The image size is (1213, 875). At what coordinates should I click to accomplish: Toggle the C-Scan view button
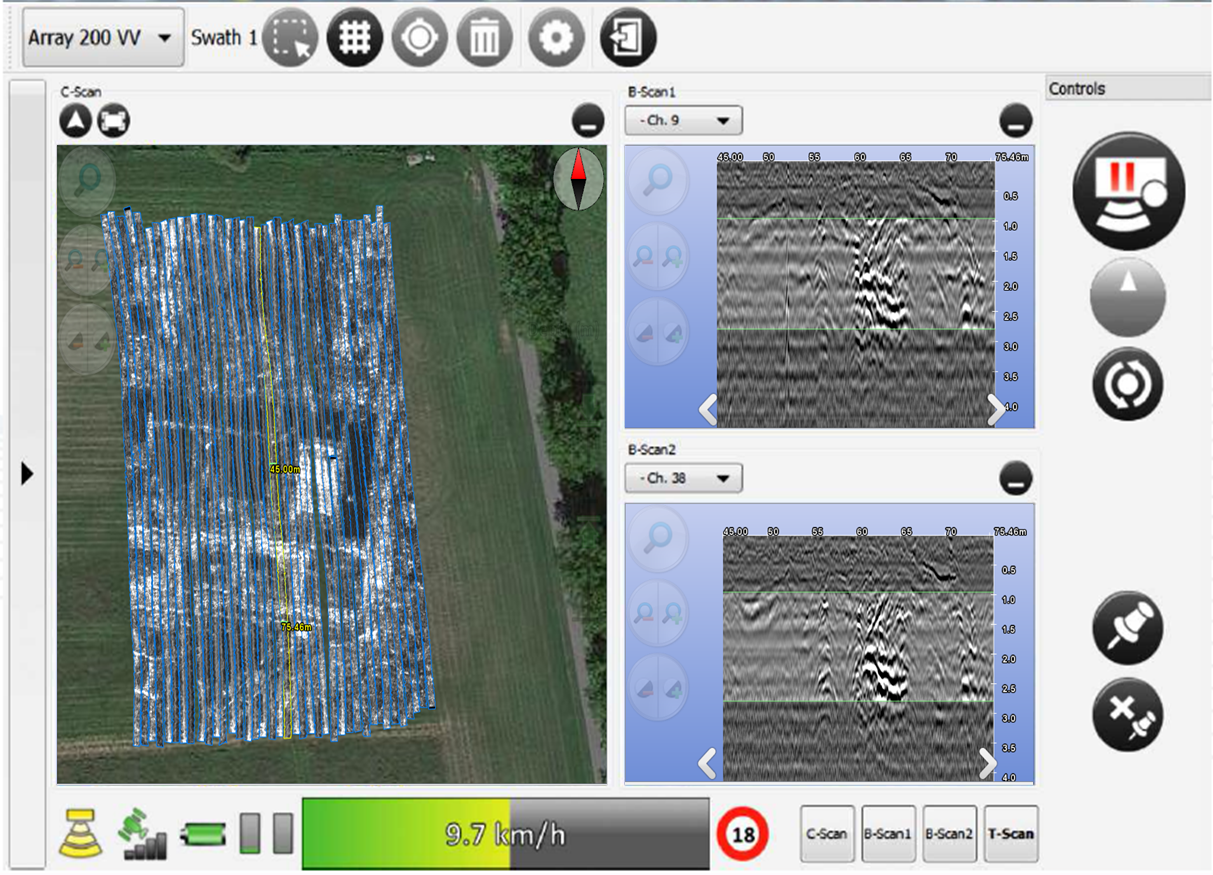[827, 834]
